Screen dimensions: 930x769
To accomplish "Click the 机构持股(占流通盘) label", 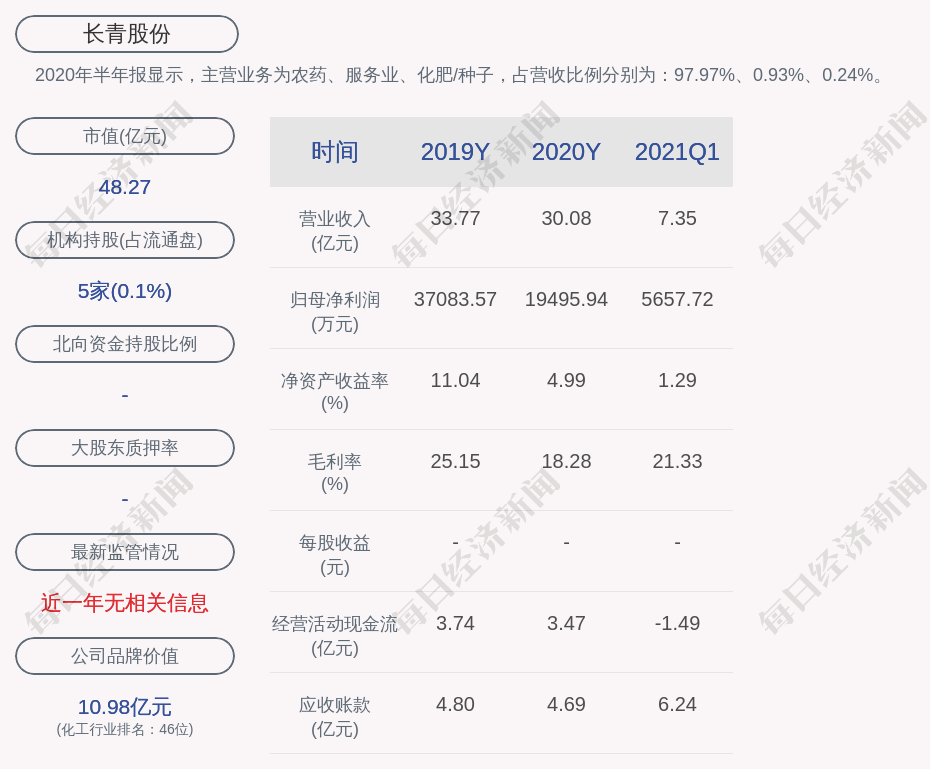I will (125, 240).
